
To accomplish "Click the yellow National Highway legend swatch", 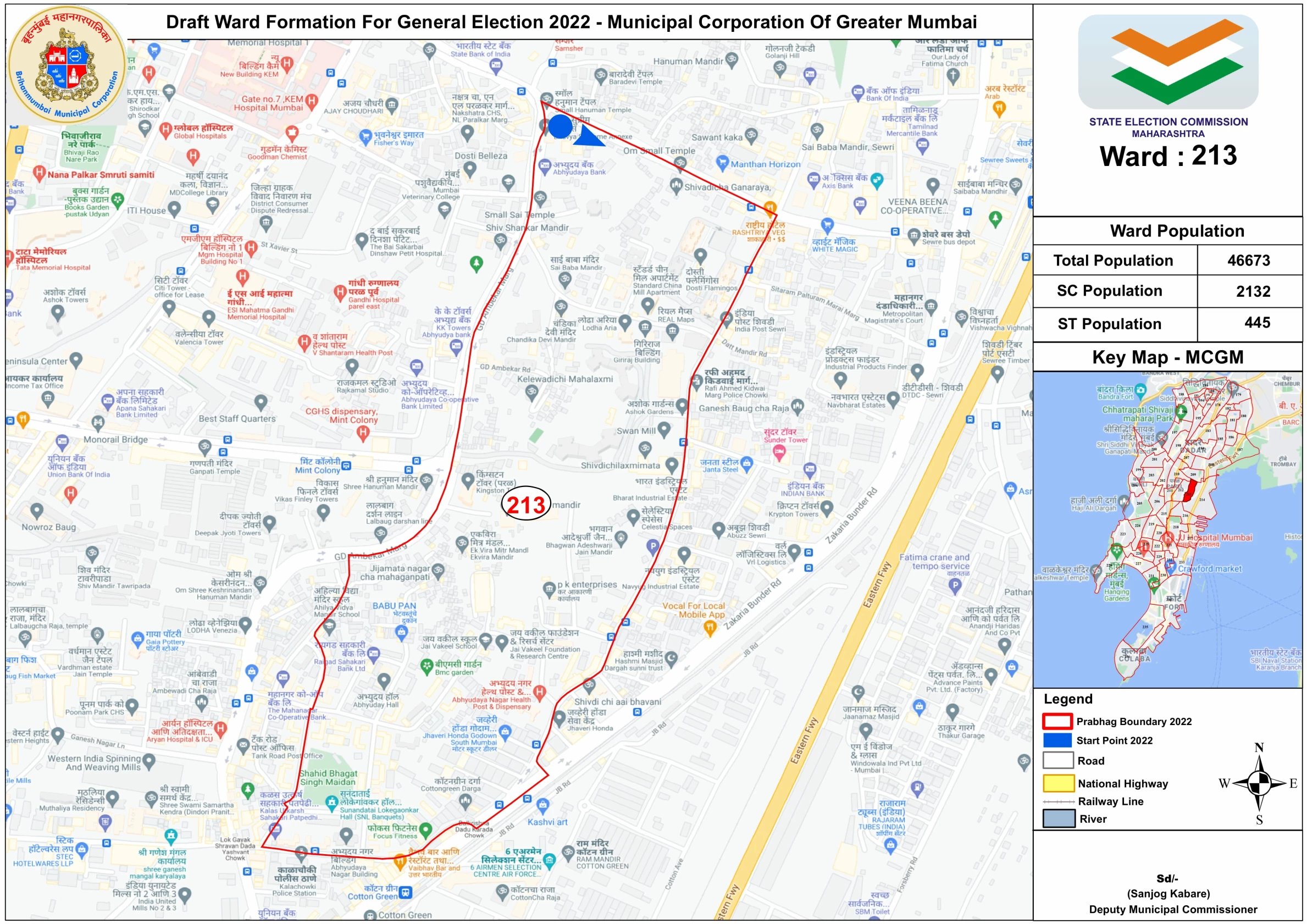I will tap(1057, 783).
